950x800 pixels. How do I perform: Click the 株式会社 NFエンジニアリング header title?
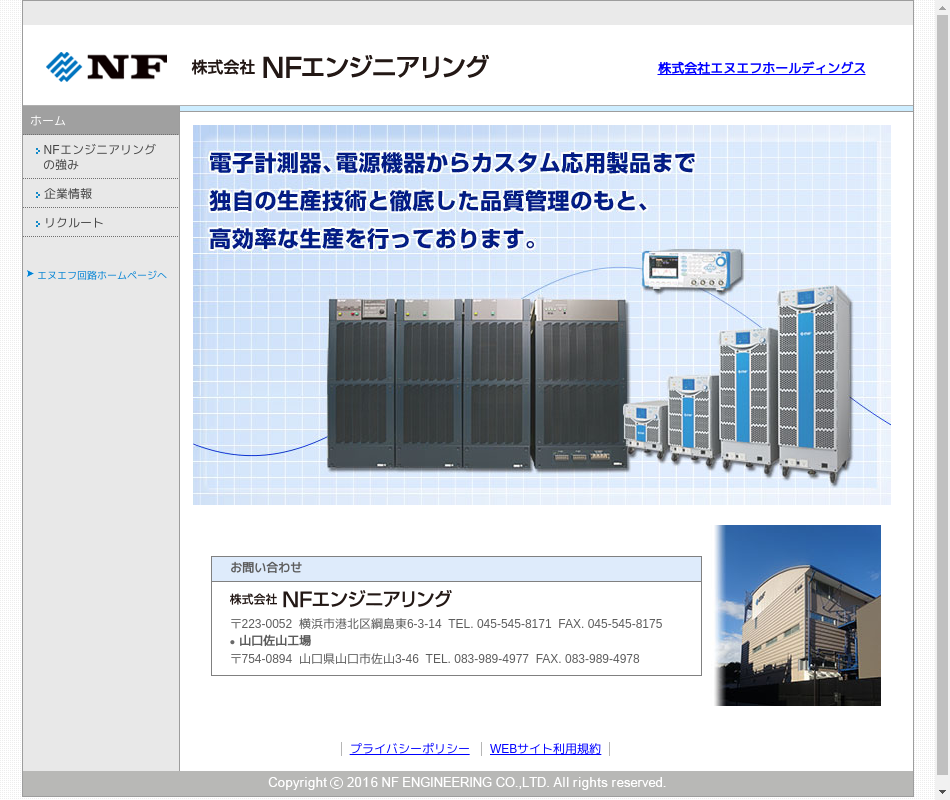click(340, 67)
